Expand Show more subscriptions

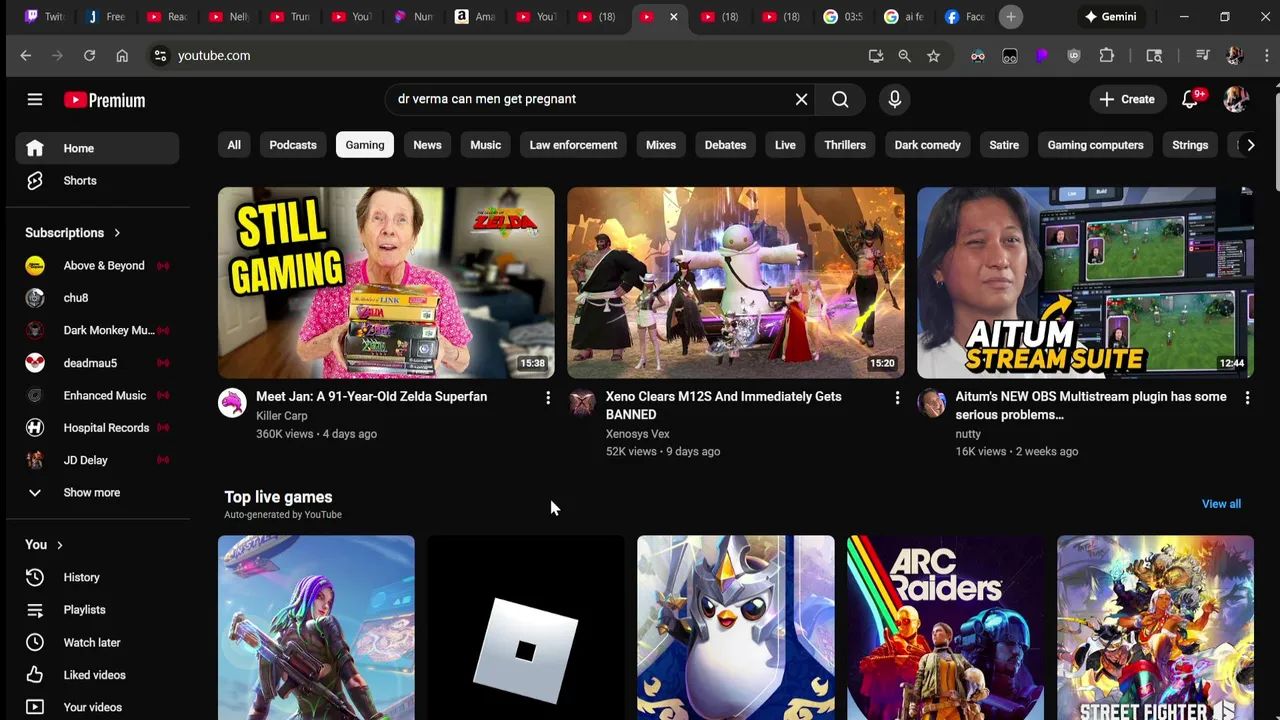point(98,492)
